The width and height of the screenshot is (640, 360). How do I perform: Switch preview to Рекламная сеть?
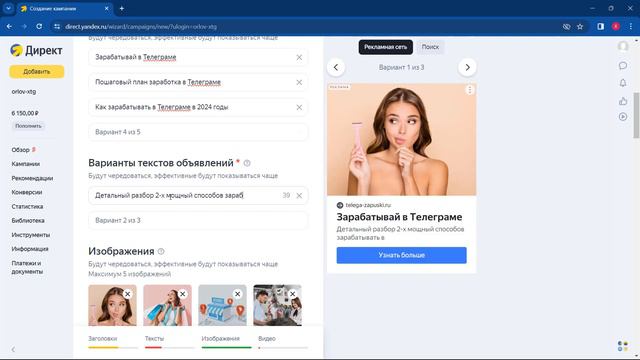(386, 47)
